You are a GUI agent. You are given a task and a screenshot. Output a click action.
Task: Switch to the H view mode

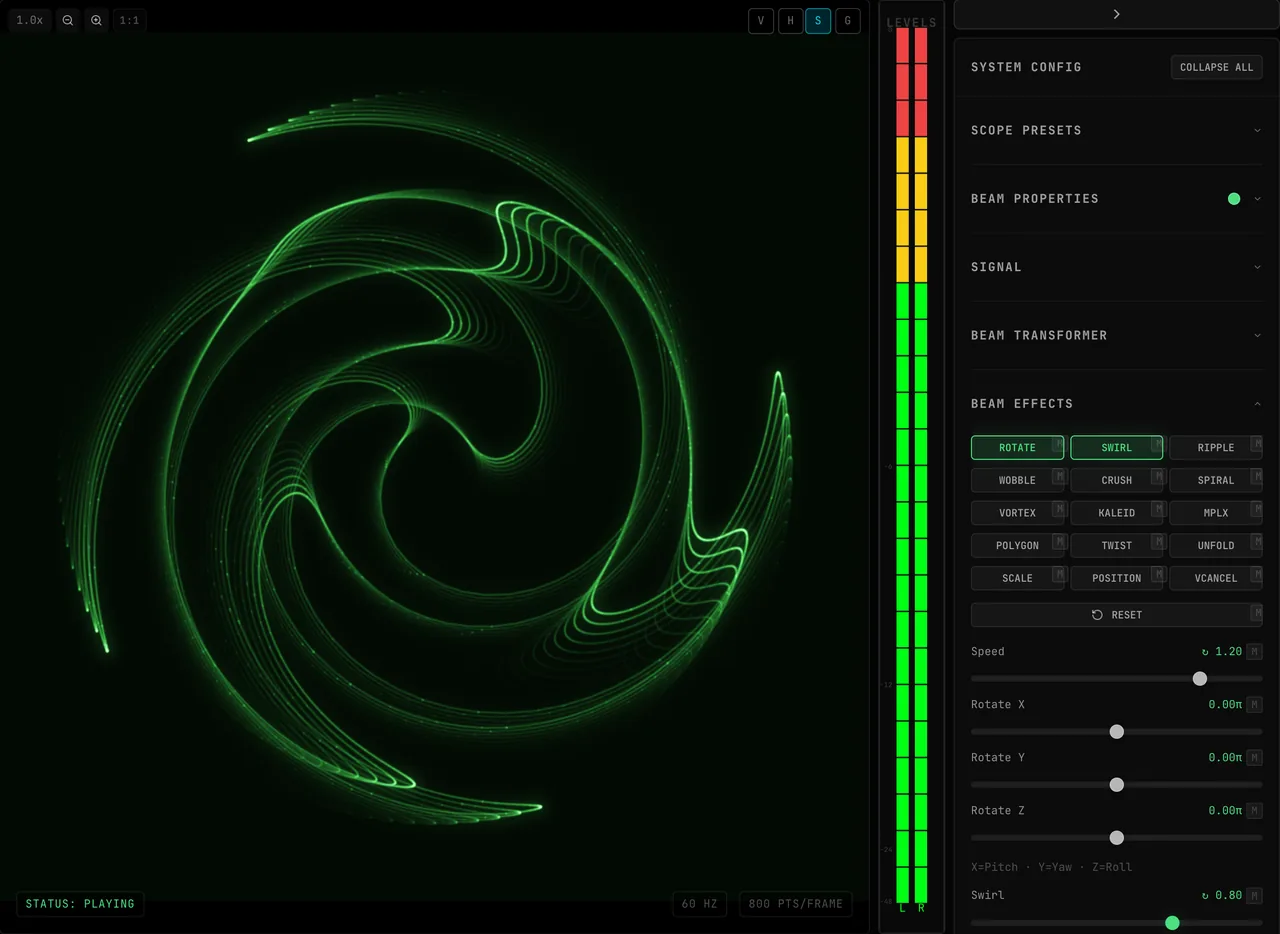coord(790,21)
